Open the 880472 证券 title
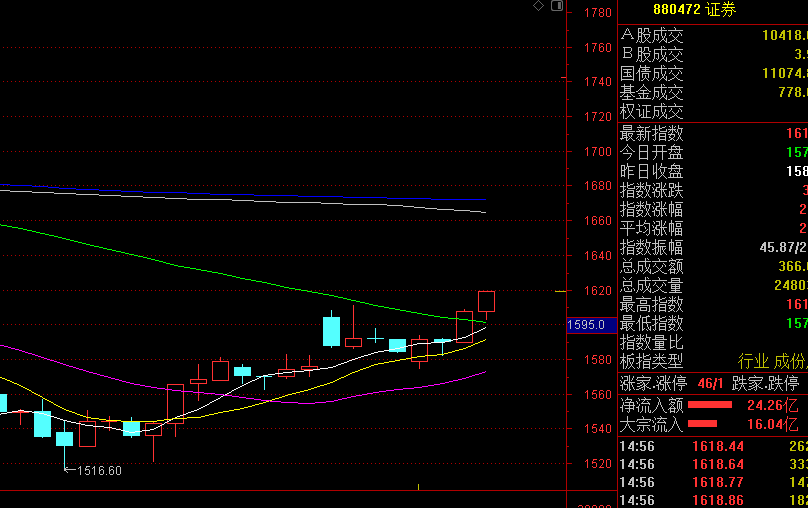The width and height of the screenshot is (808, 508). pyautogui.click(x=694, y=9)
